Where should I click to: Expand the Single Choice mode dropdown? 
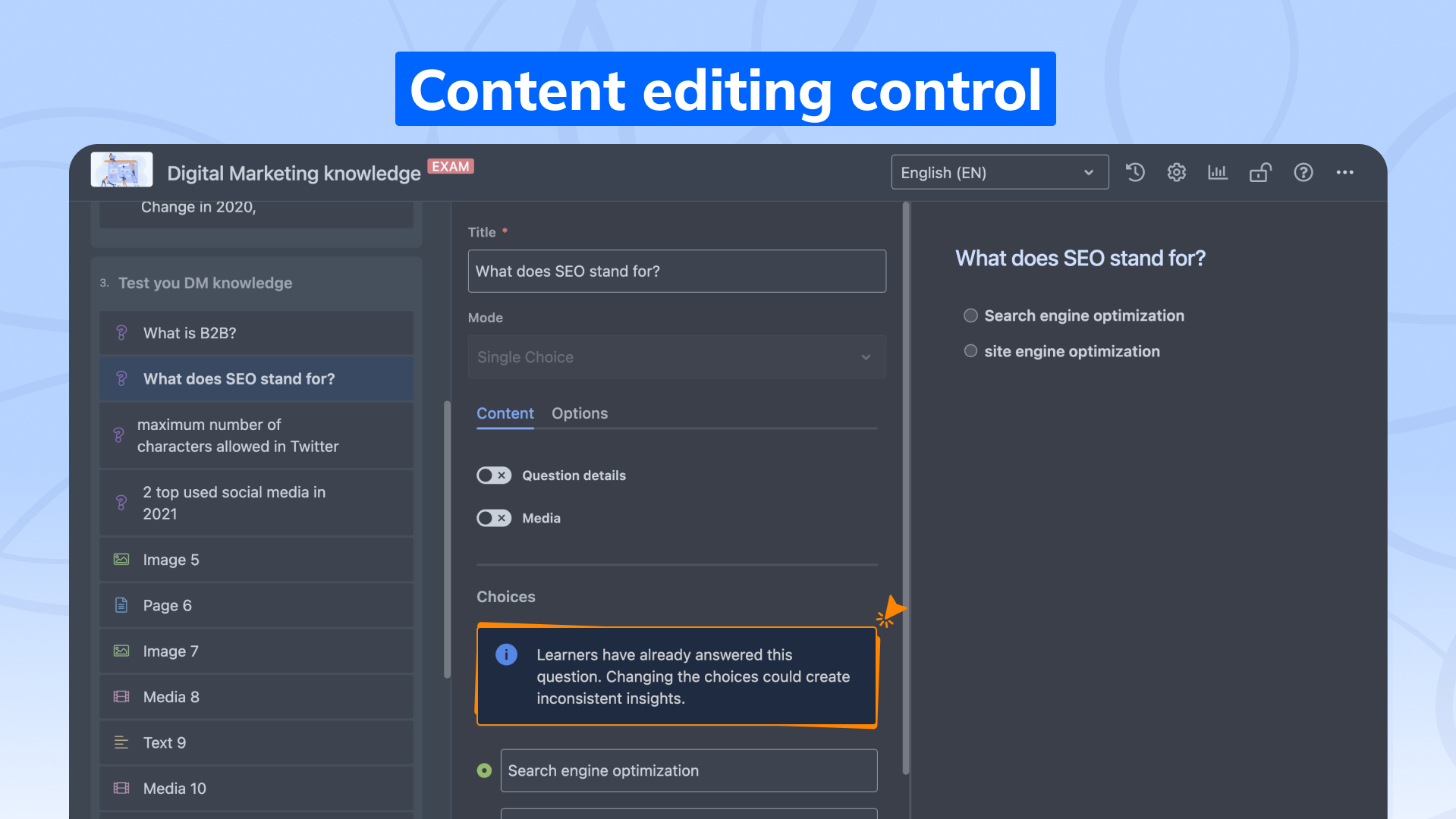click(676, 357)
